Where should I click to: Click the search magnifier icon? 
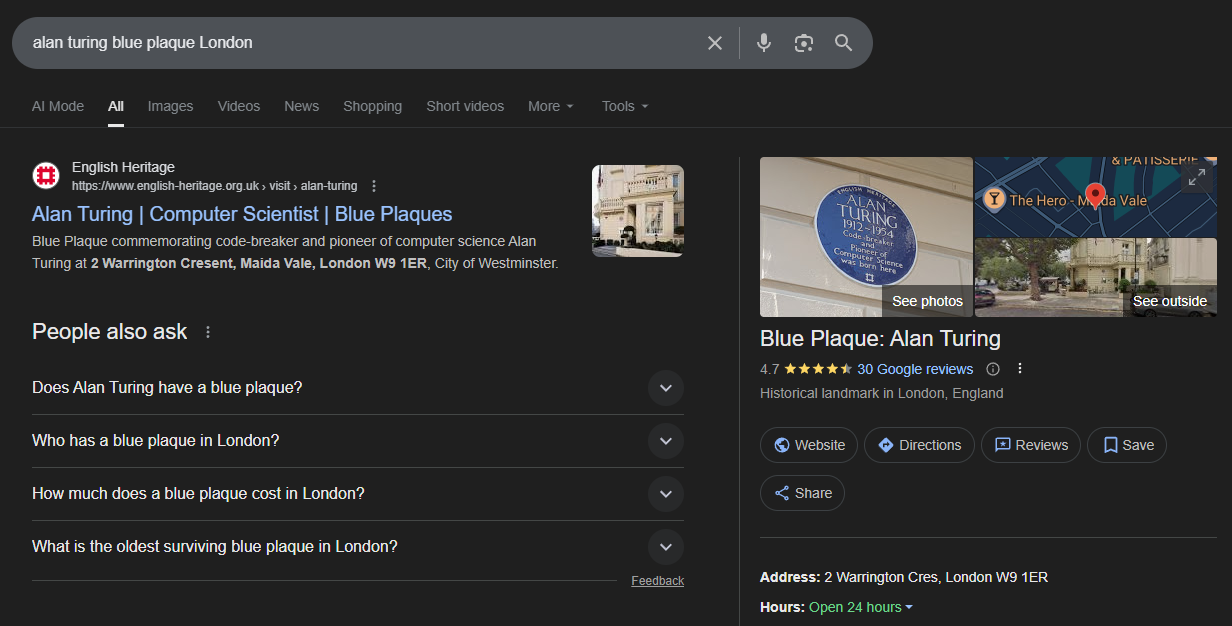pos(843,42)
